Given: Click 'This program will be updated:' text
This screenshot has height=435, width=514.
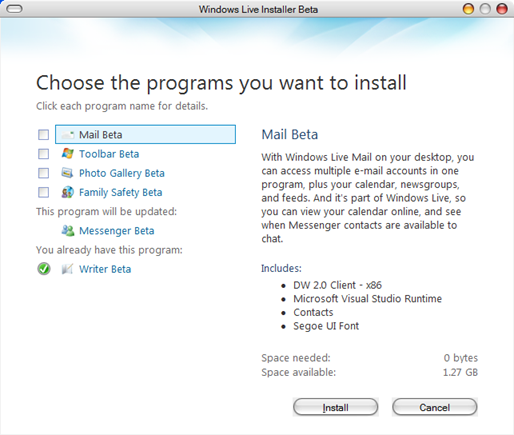Looking at the screenshot, I should click(x=106, y=211).
